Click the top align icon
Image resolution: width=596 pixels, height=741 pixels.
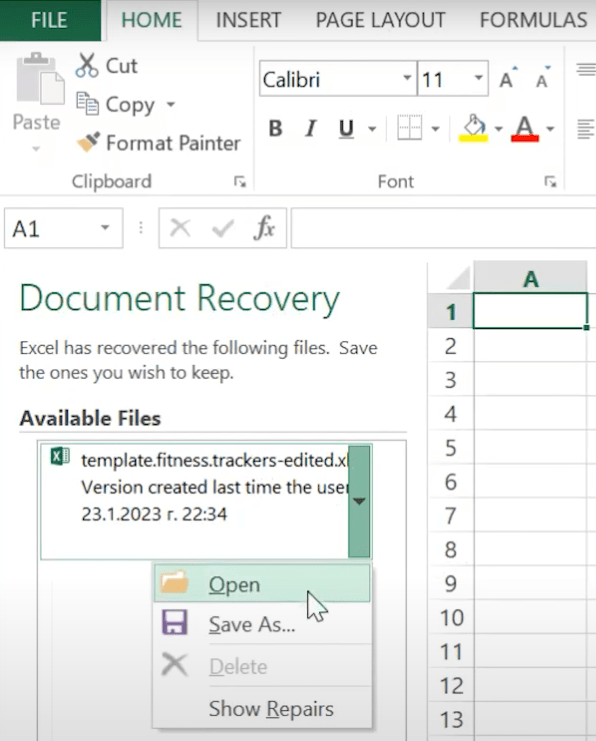click(586, 70)
